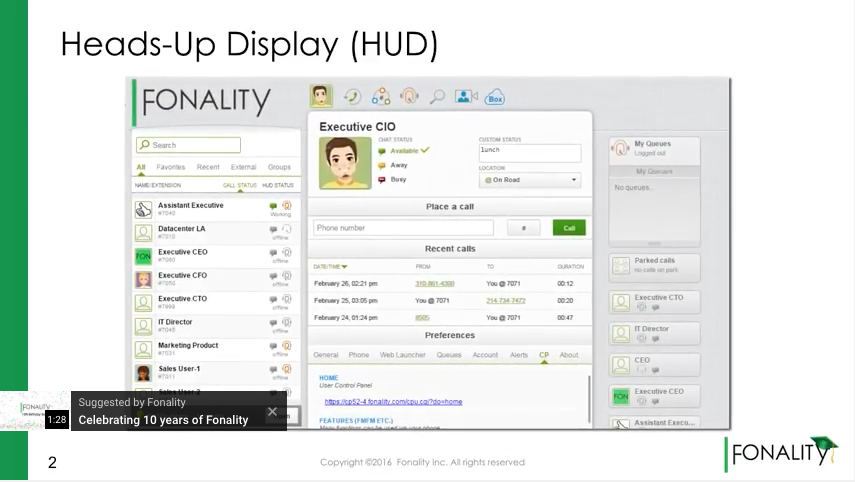Viewport: 855px width, 482px height.
Task: Switch to Groups contacts tab
Action: point(279,167)
